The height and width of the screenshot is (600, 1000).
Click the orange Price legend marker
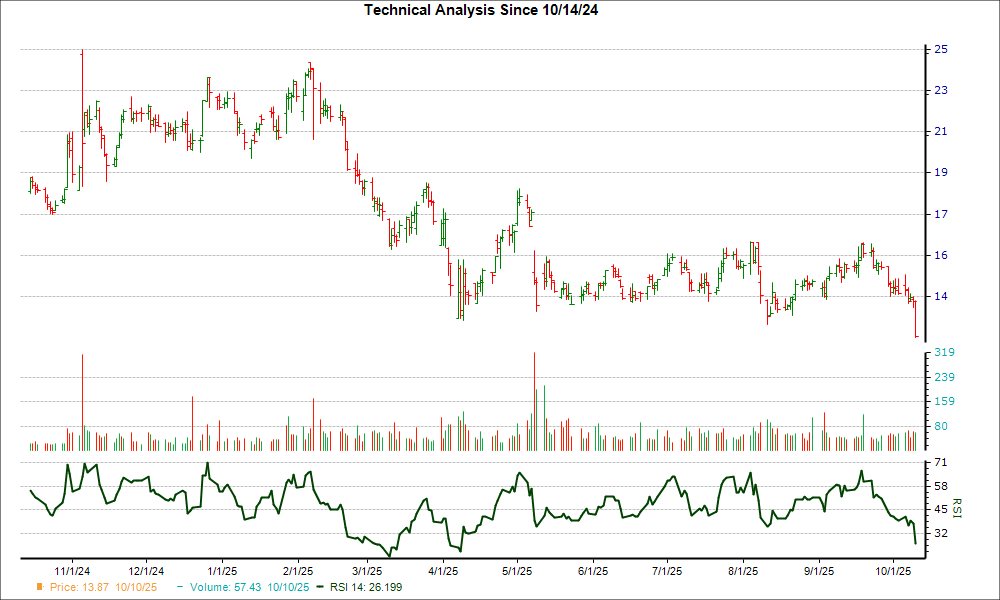pos(40,587)
